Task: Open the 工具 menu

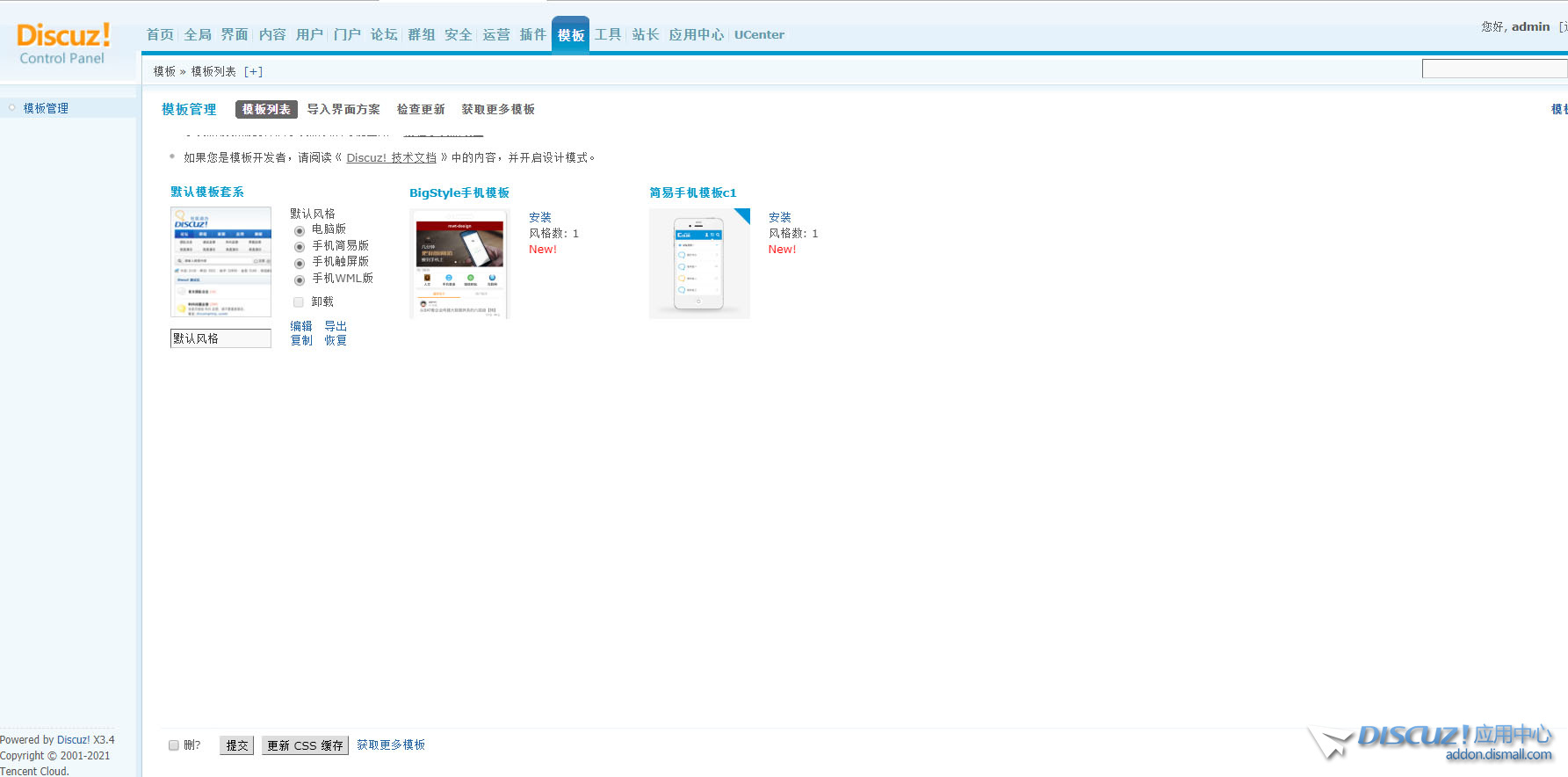Action: 608,34
